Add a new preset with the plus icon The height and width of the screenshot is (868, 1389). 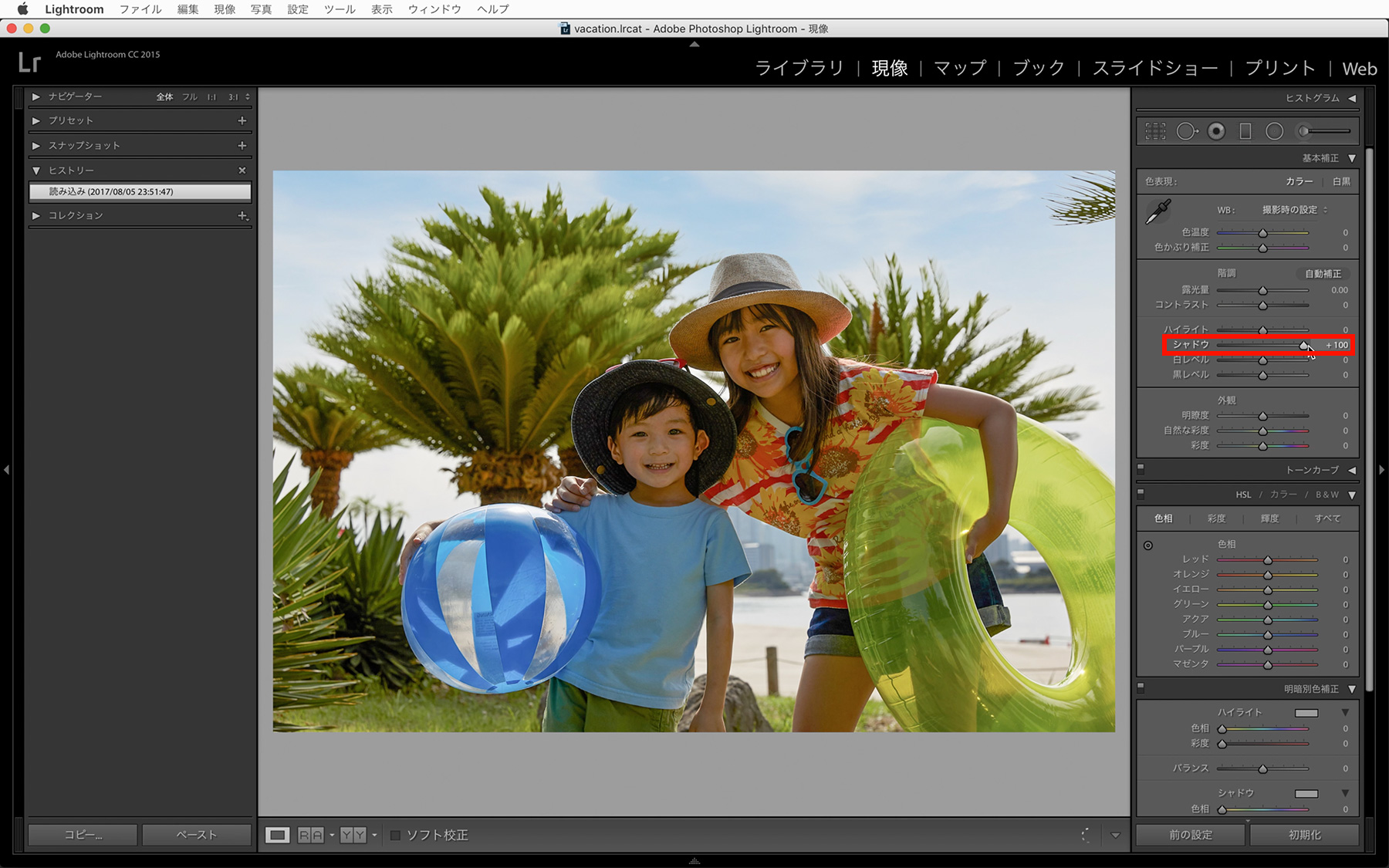click(242, 120)
